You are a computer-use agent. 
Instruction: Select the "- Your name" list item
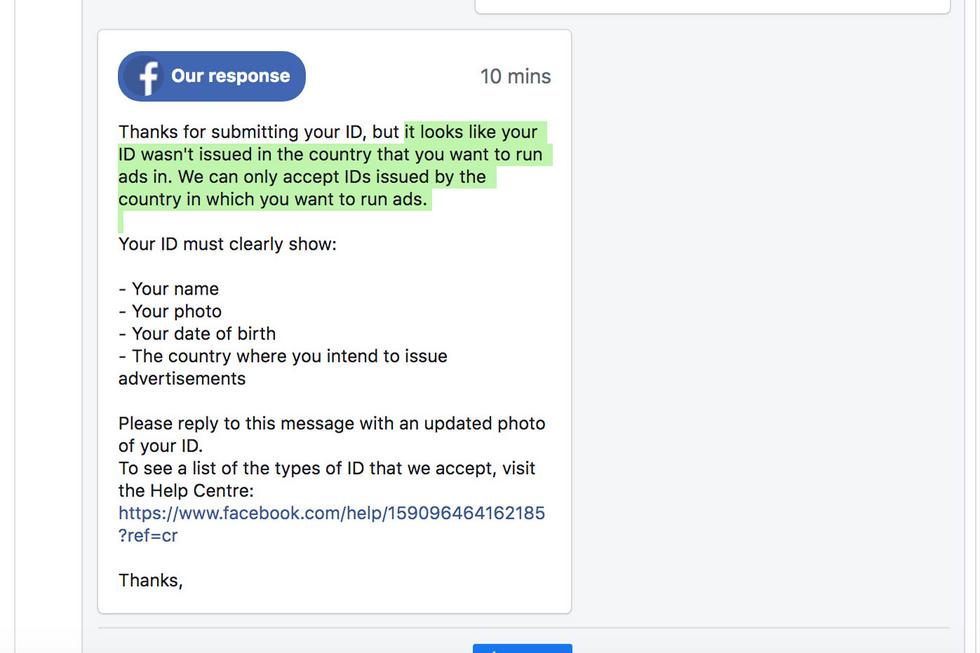[168, 289]
